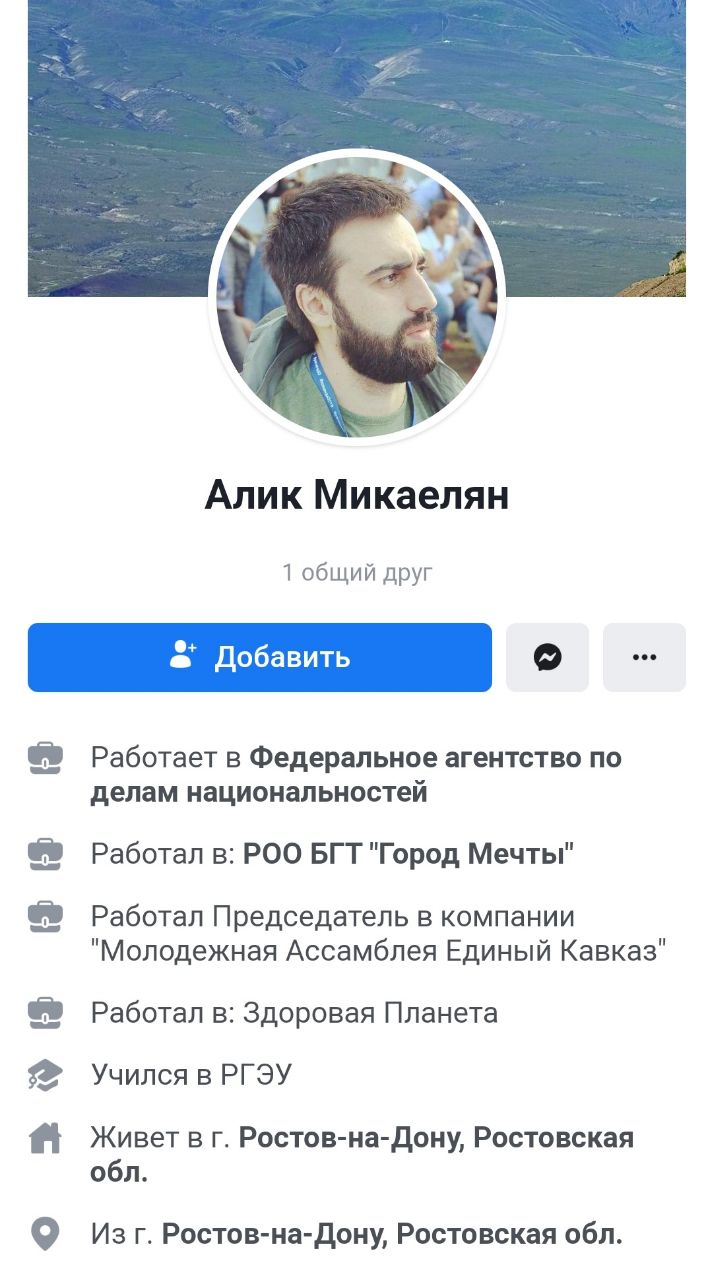
Task: Tap the add-friend person icon in Добавить
Action: pyautogui.click(x=182, y=656)
